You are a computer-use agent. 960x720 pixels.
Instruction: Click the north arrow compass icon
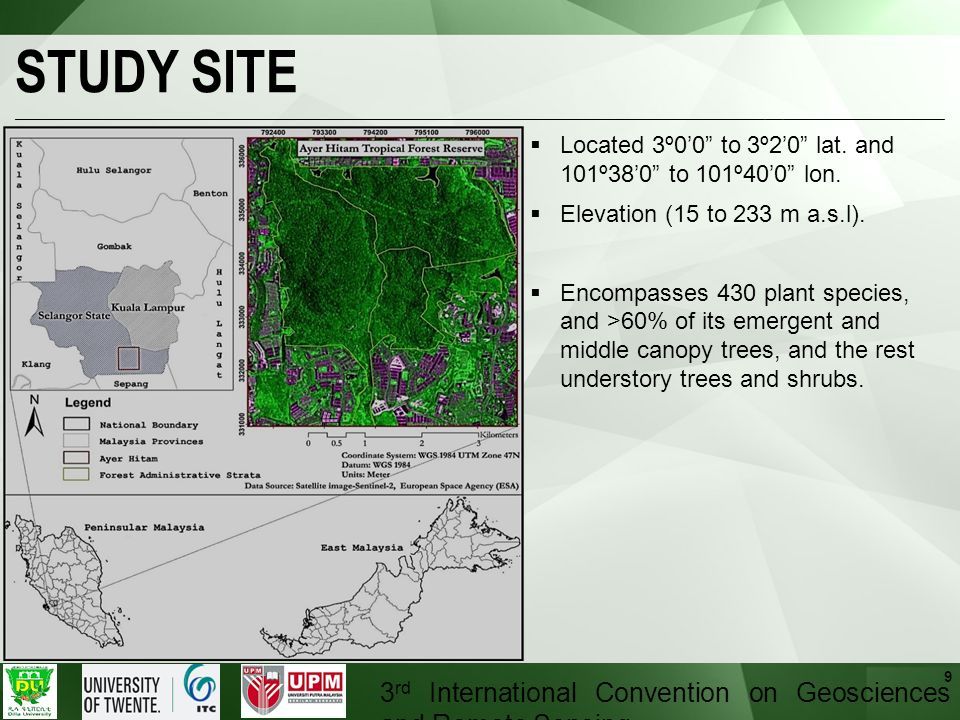(x=34, y=416)
